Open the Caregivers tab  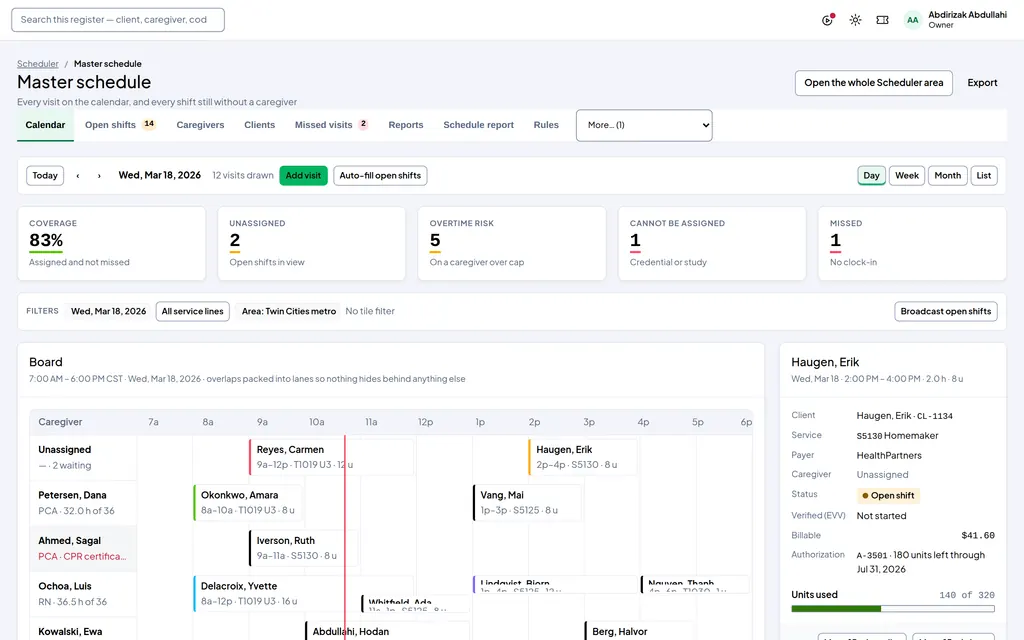pos(200,125)
